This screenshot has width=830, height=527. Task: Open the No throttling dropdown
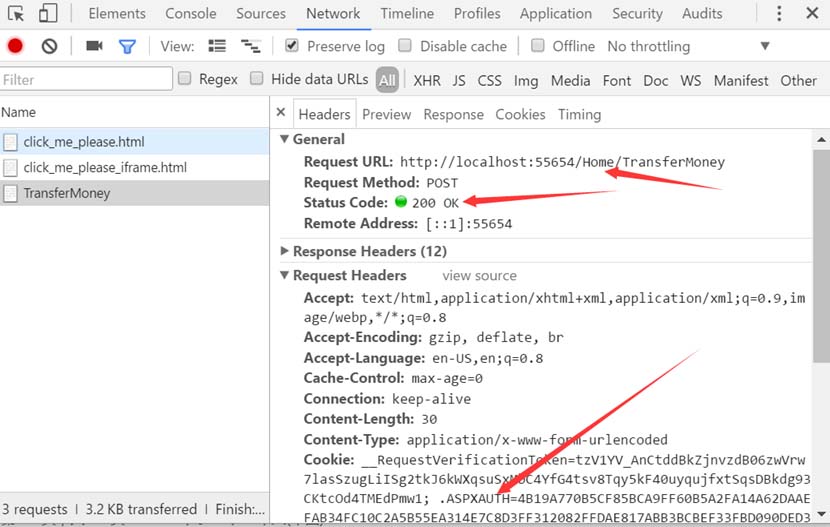(x=689, y=47)
